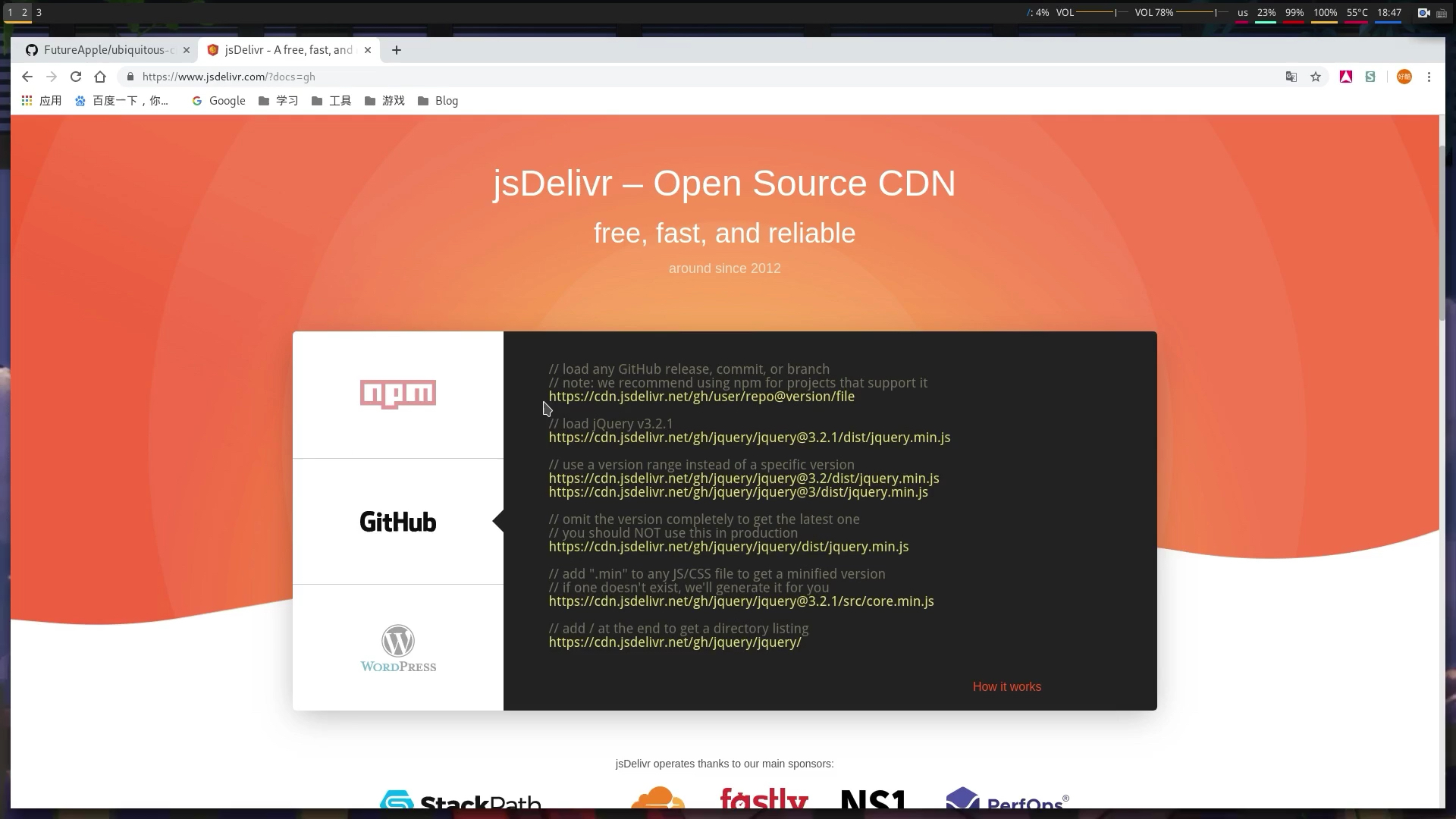Click the VOL 78% volume slider
This screenshot has height=819, width=1456.
tap(1202, 13)
